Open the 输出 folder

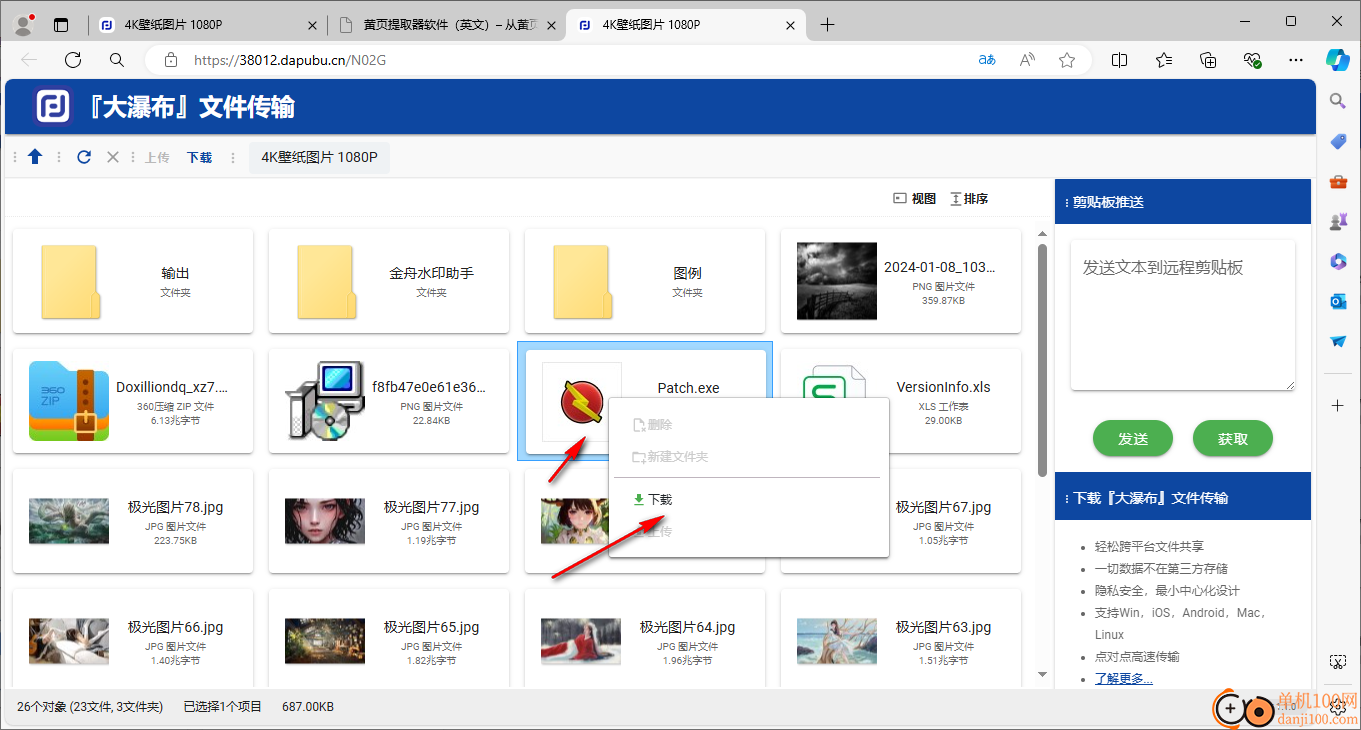point(133,281)
